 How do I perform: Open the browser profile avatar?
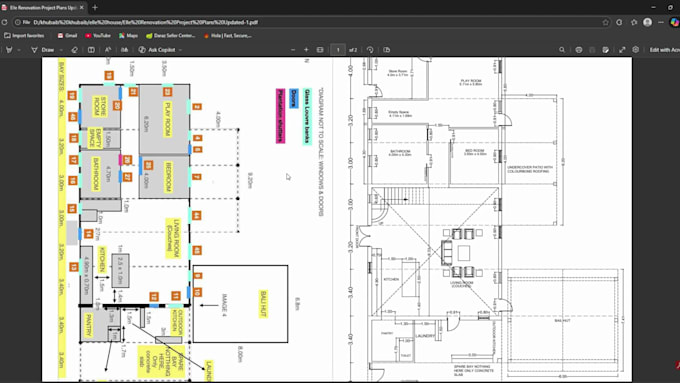pos(647,22)
